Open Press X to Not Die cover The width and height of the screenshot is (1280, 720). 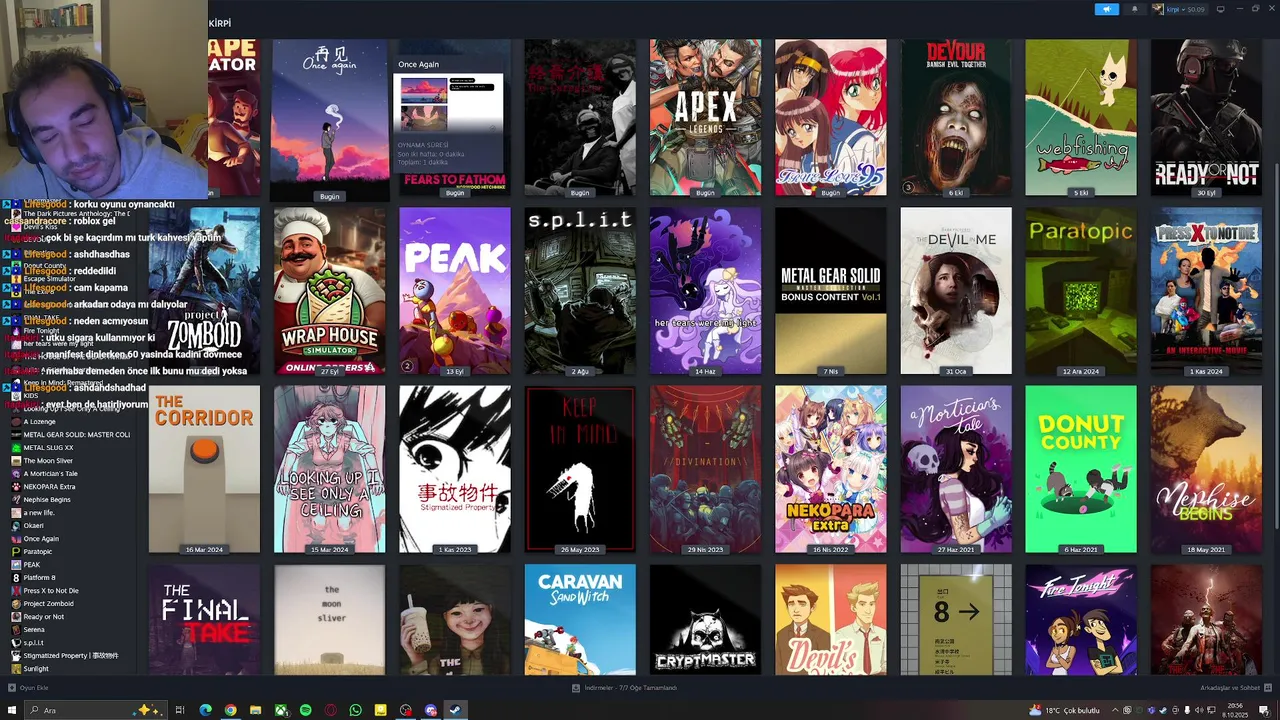[1206, 291]
